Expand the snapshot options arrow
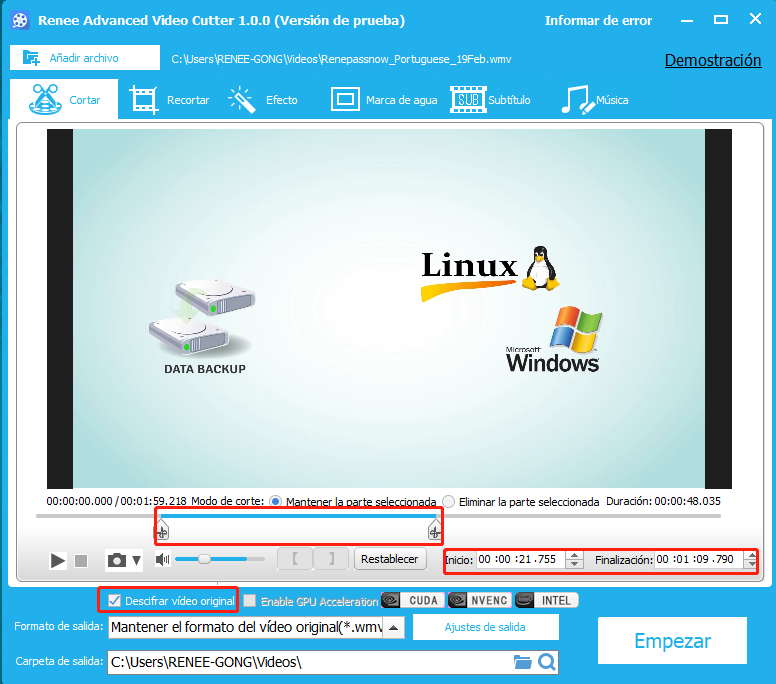776x684 pixels. tap(137, 561)
